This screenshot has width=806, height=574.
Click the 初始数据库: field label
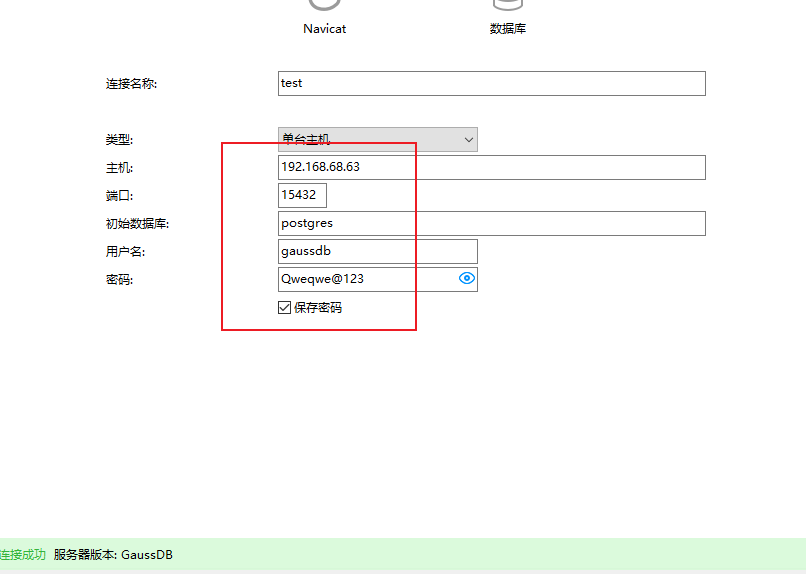[137, 224]
